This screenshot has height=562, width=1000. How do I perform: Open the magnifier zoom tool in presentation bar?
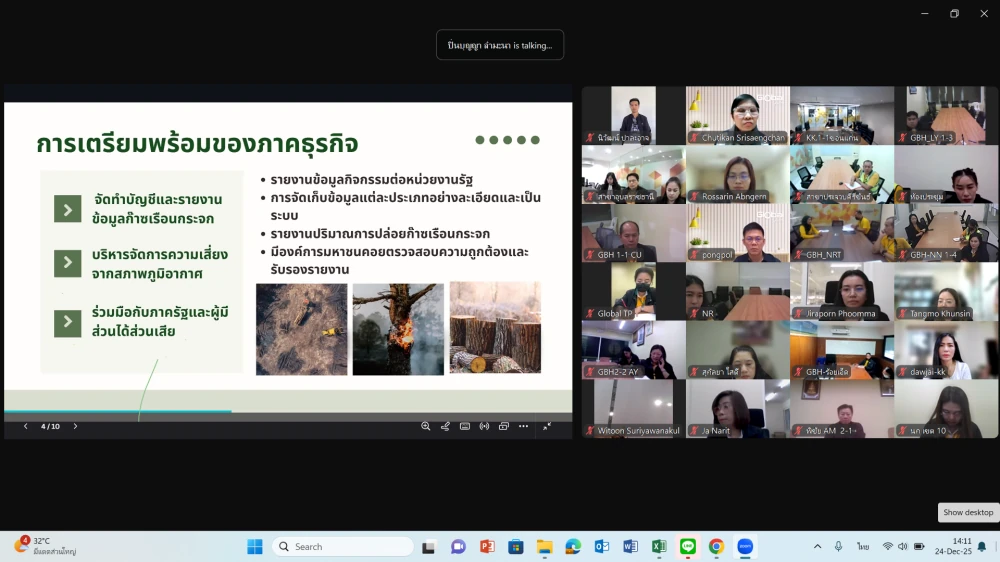pos(425,426)
